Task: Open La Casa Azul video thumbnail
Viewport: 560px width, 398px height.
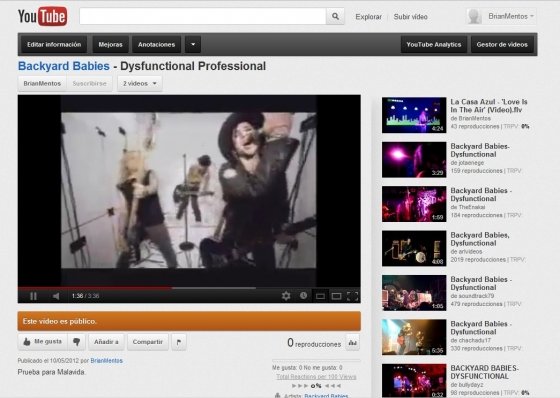Action: pos(414,115)
